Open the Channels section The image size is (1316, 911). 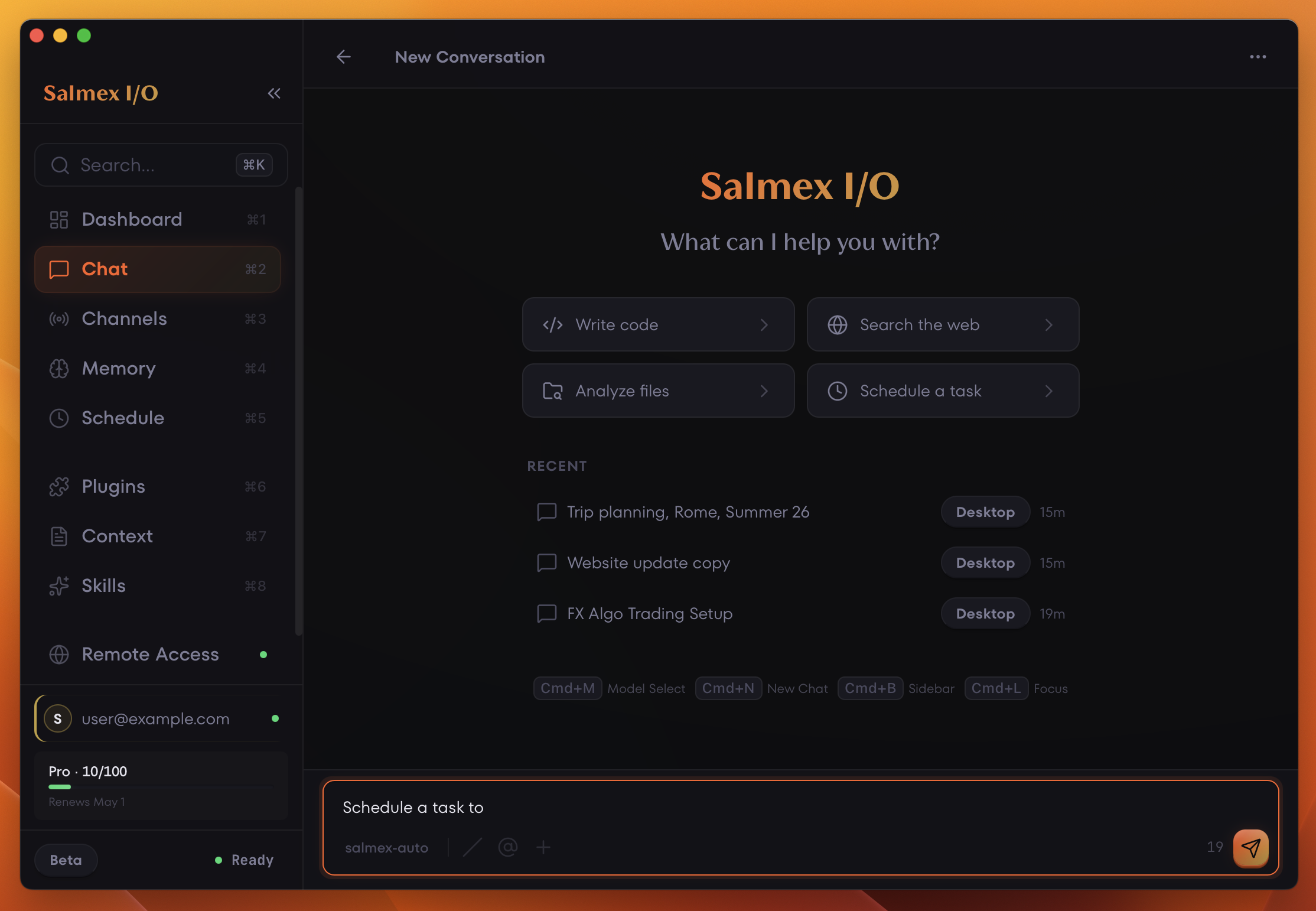click(x=158, y=318)
